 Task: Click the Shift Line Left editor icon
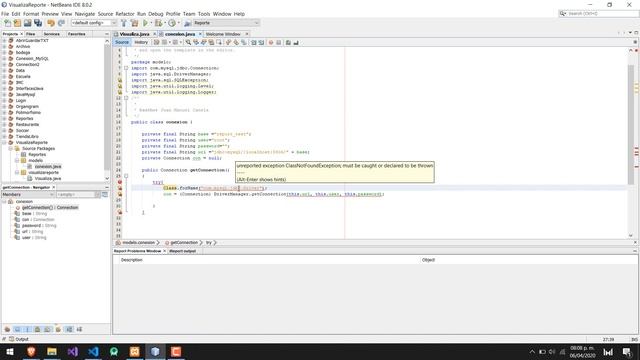click(x=253, y=42)
